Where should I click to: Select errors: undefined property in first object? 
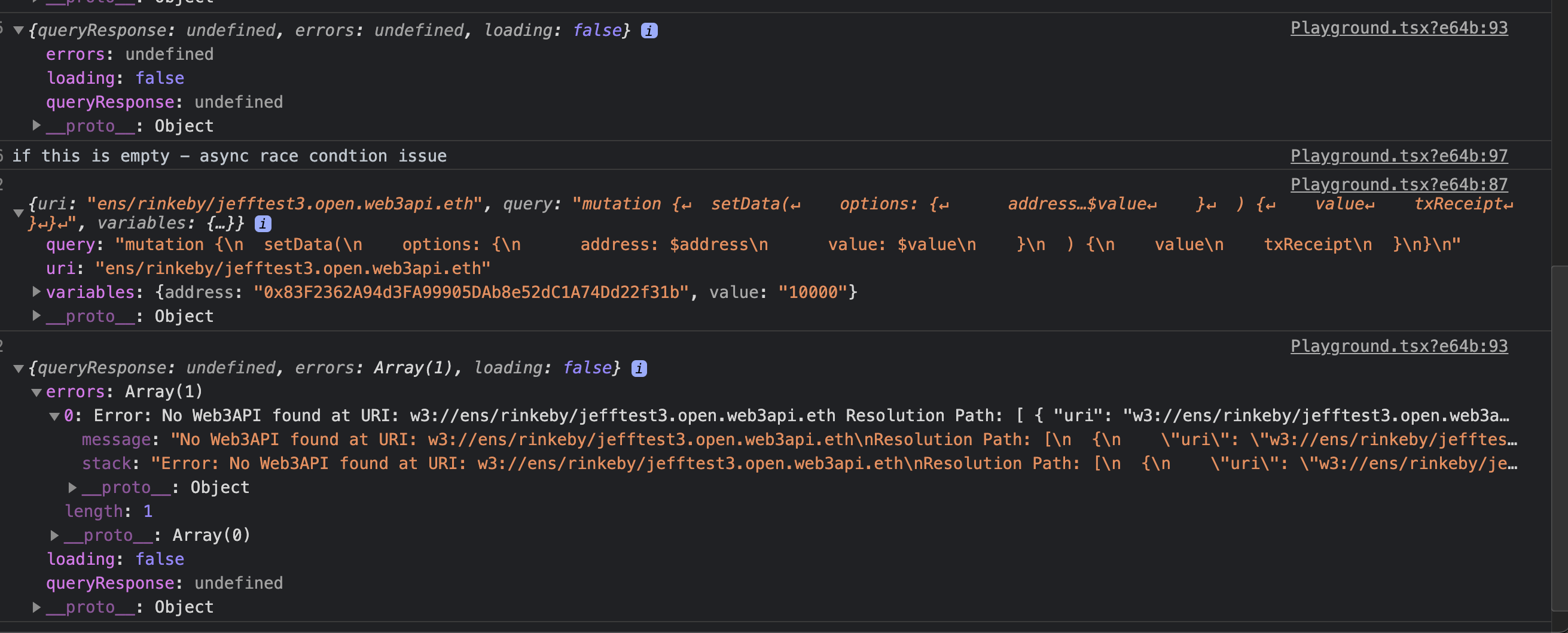tap(130, 54)
